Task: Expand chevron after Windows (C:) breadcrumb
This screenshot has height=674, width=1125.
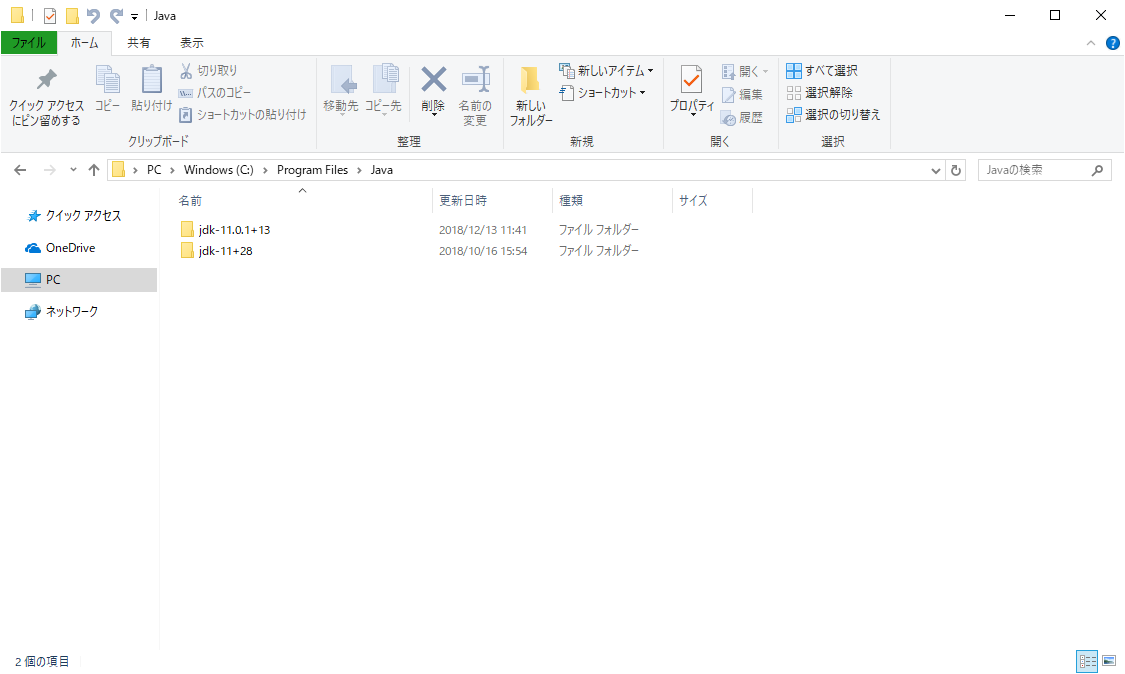Action: (x=265, y=170)
